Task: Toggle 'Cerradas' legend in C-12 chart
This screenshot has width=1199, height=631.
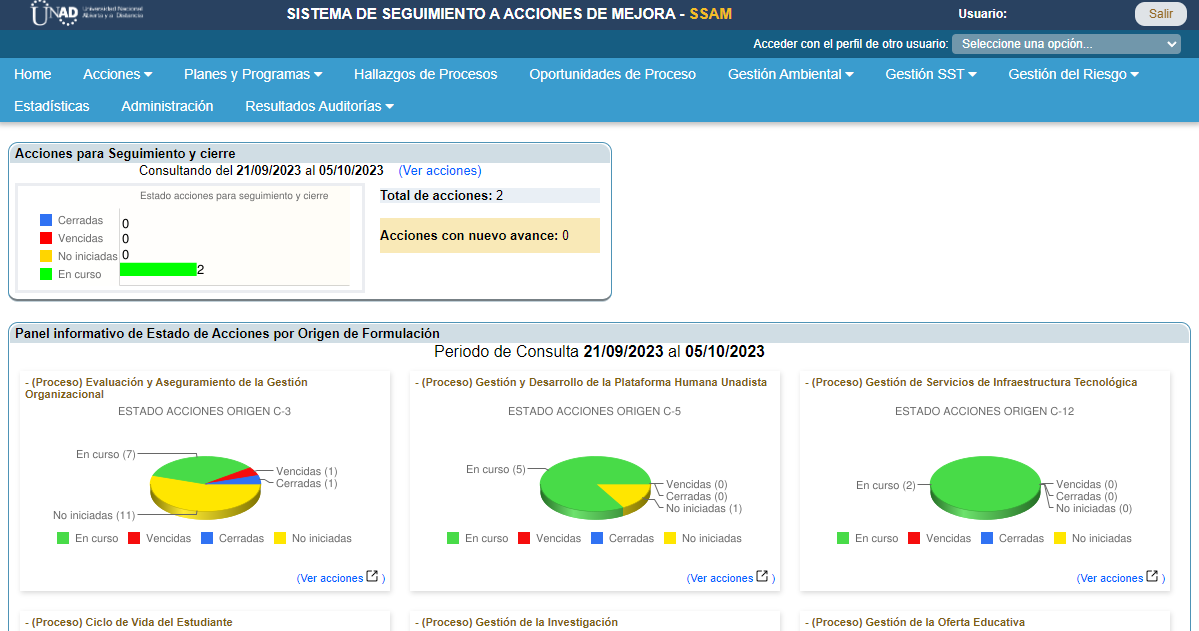Action: (x=1012, y=538)
